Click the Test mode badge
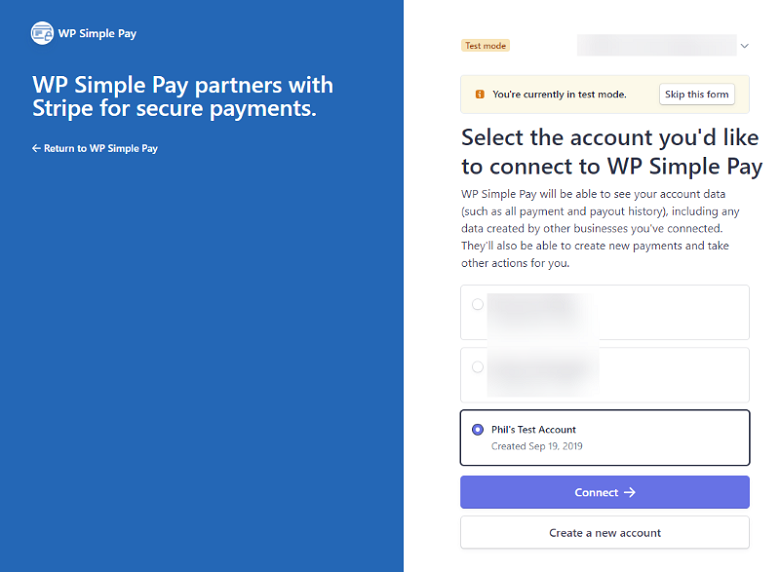The image size is (780, 572). coord(486,46)
